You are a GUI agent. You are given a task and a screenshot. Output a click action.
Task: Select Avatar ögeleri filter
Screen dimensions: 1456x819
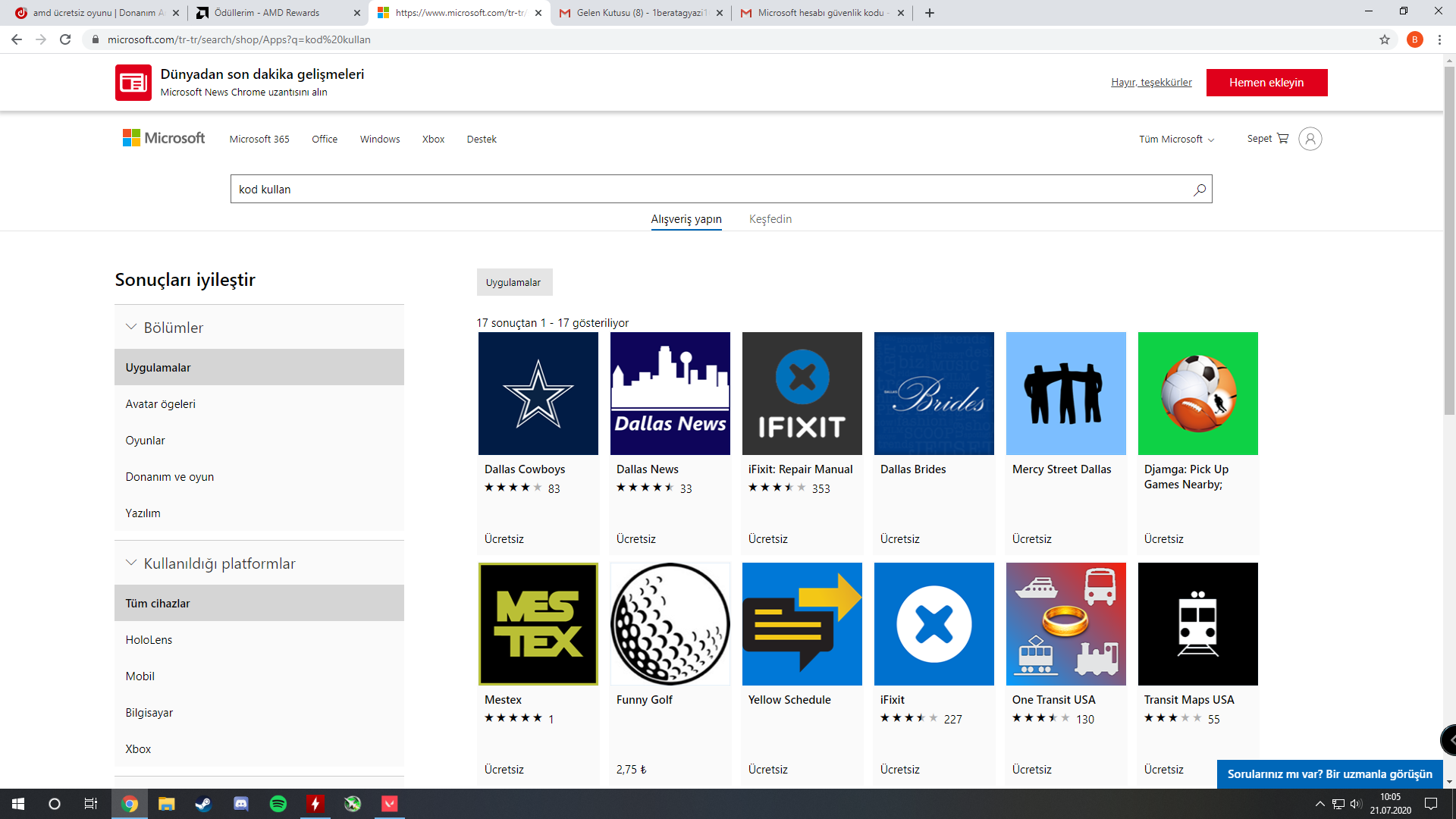pyautogui.click(x=259, y=404)
